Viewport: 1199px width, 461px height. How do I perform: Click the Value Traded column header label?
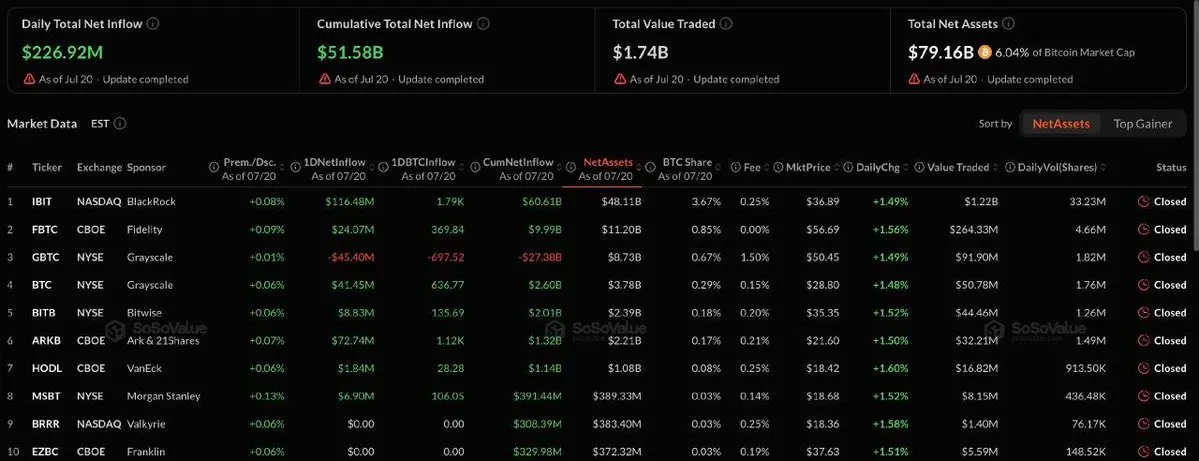(x=958, y=167)
